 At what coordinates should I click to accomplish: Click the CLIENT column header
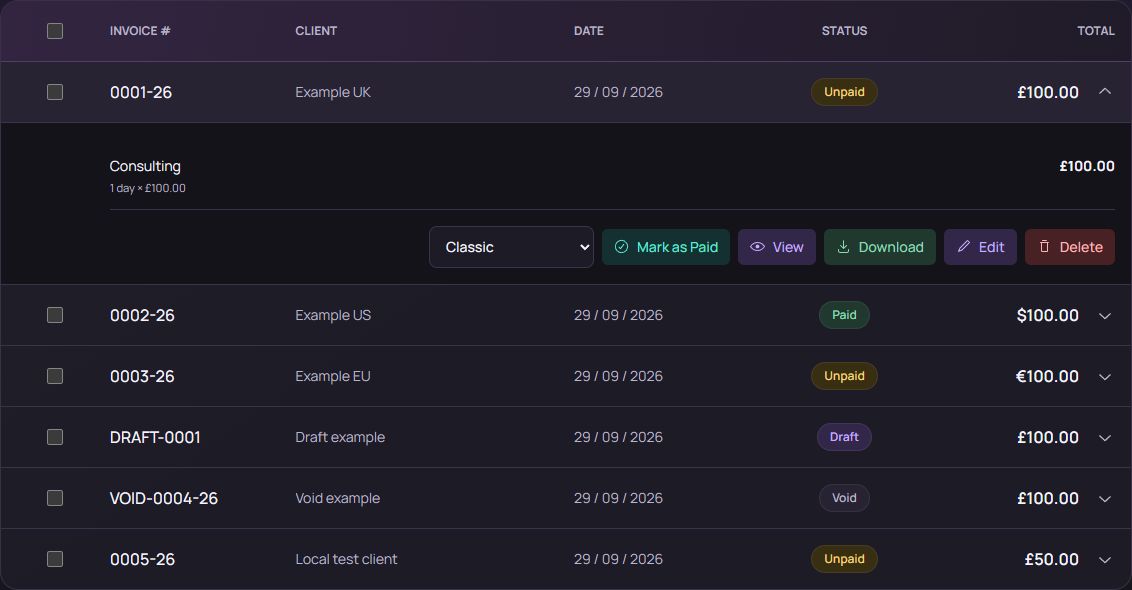(x=316, y=31)
